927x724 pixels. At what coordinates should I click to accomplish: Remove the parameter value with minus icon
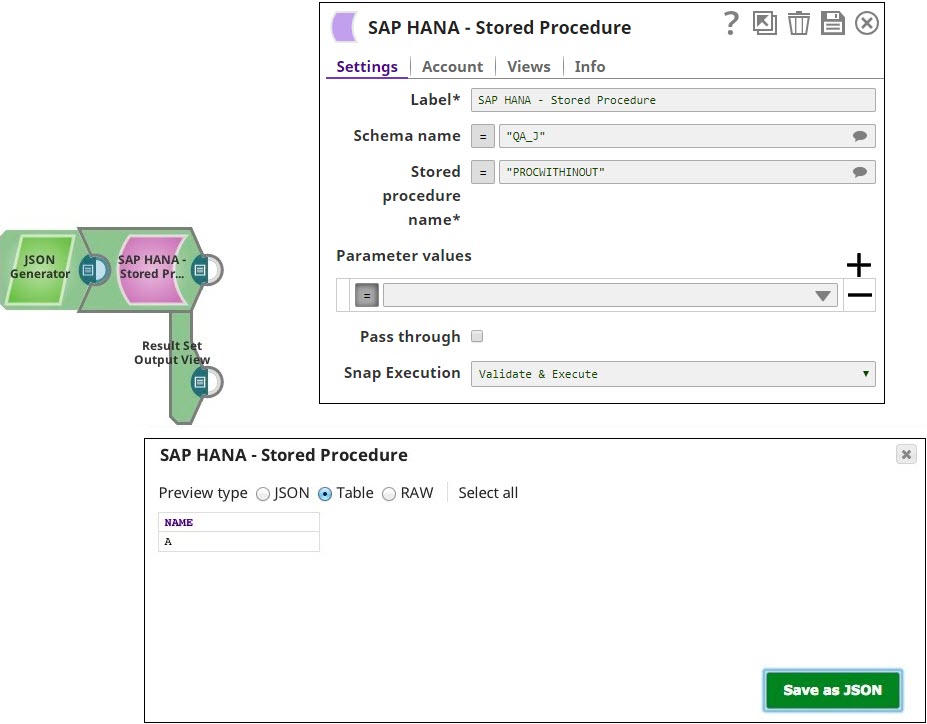[860, 294]
